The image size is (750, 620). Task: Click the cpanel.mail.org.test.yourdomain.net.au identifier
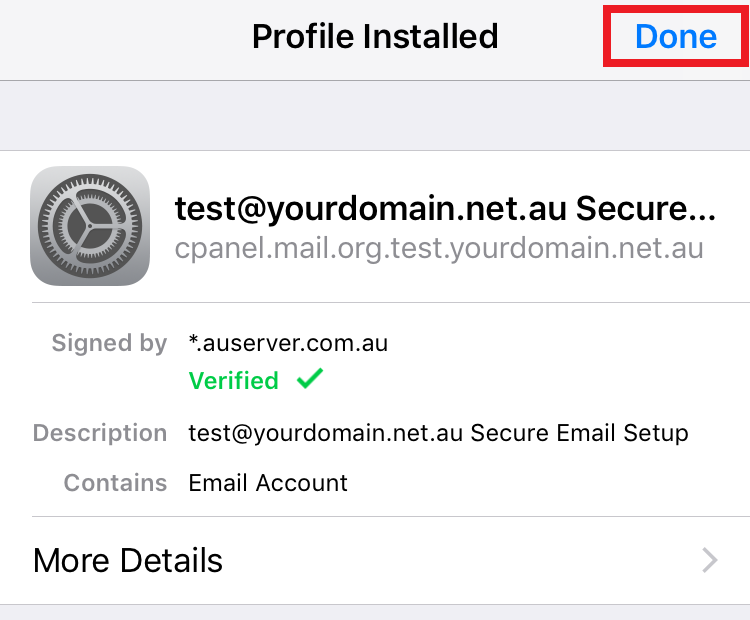pyautogui.click(x=439, y=249)
